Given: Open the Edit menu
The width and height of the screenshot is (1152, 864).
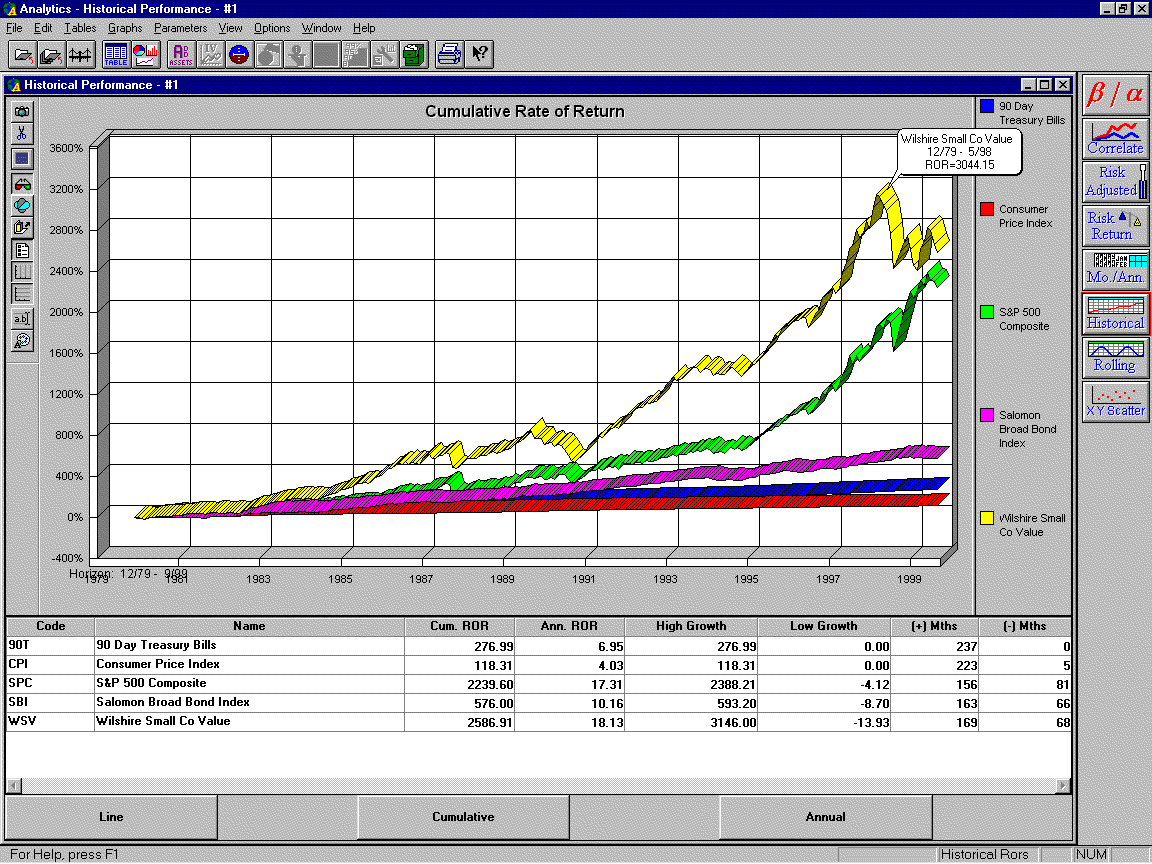Looking at the screenshot, I should (x=43, y=28).
